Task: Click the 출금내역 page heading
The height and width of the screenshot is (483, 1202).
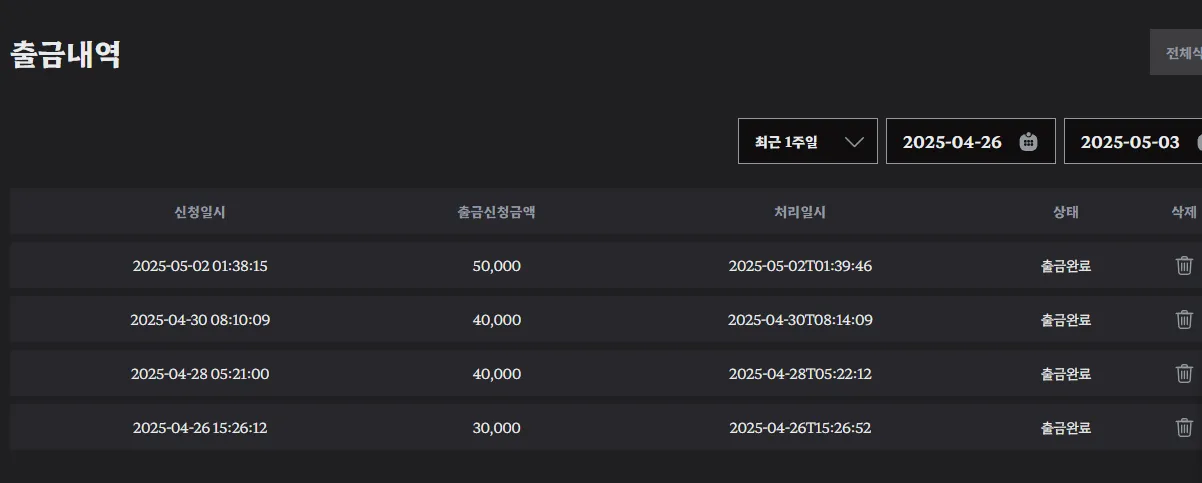Action: click(x=66, y=54)
